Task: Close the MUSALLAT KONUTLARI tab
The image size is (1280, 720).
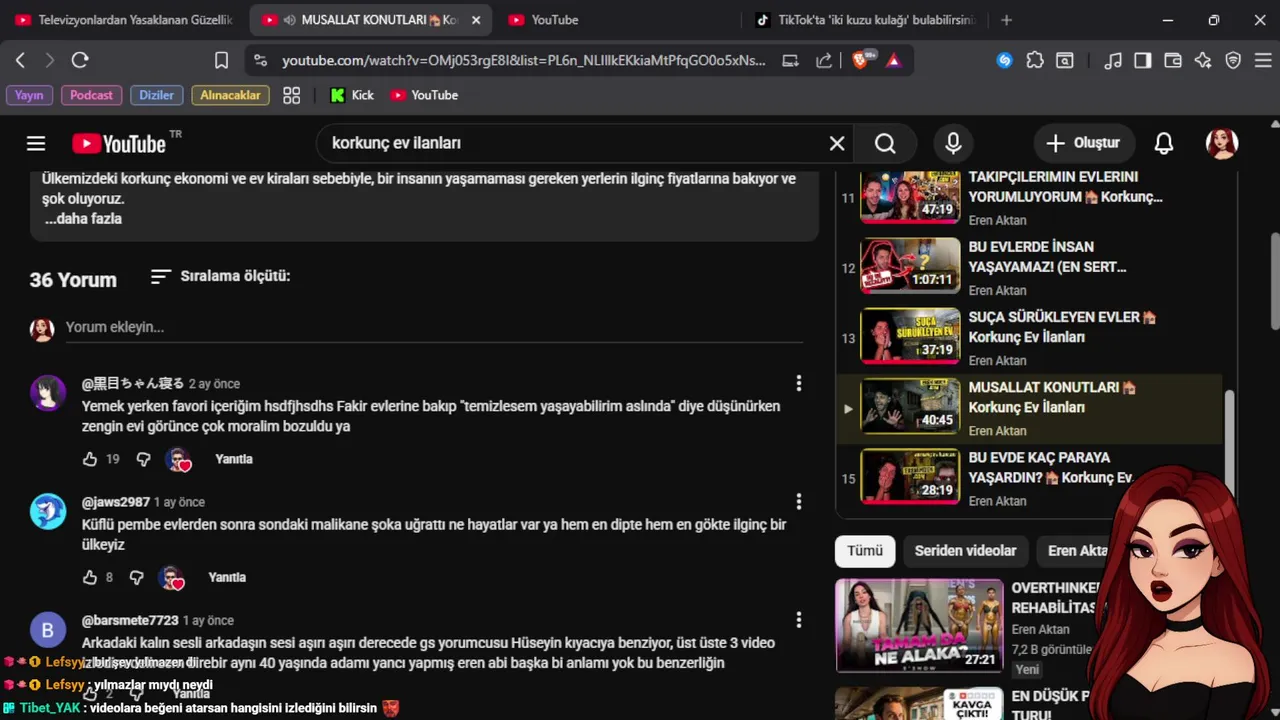Action: [475, 20]
